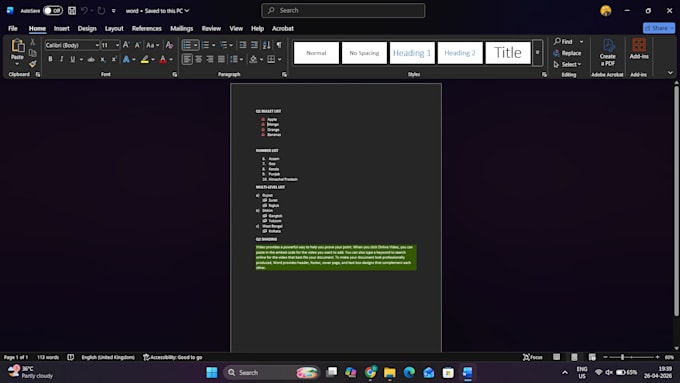The width and height of the screenshot is (680, 383).
Task: Sort the selected text A to Z
Action: [267, 45]
